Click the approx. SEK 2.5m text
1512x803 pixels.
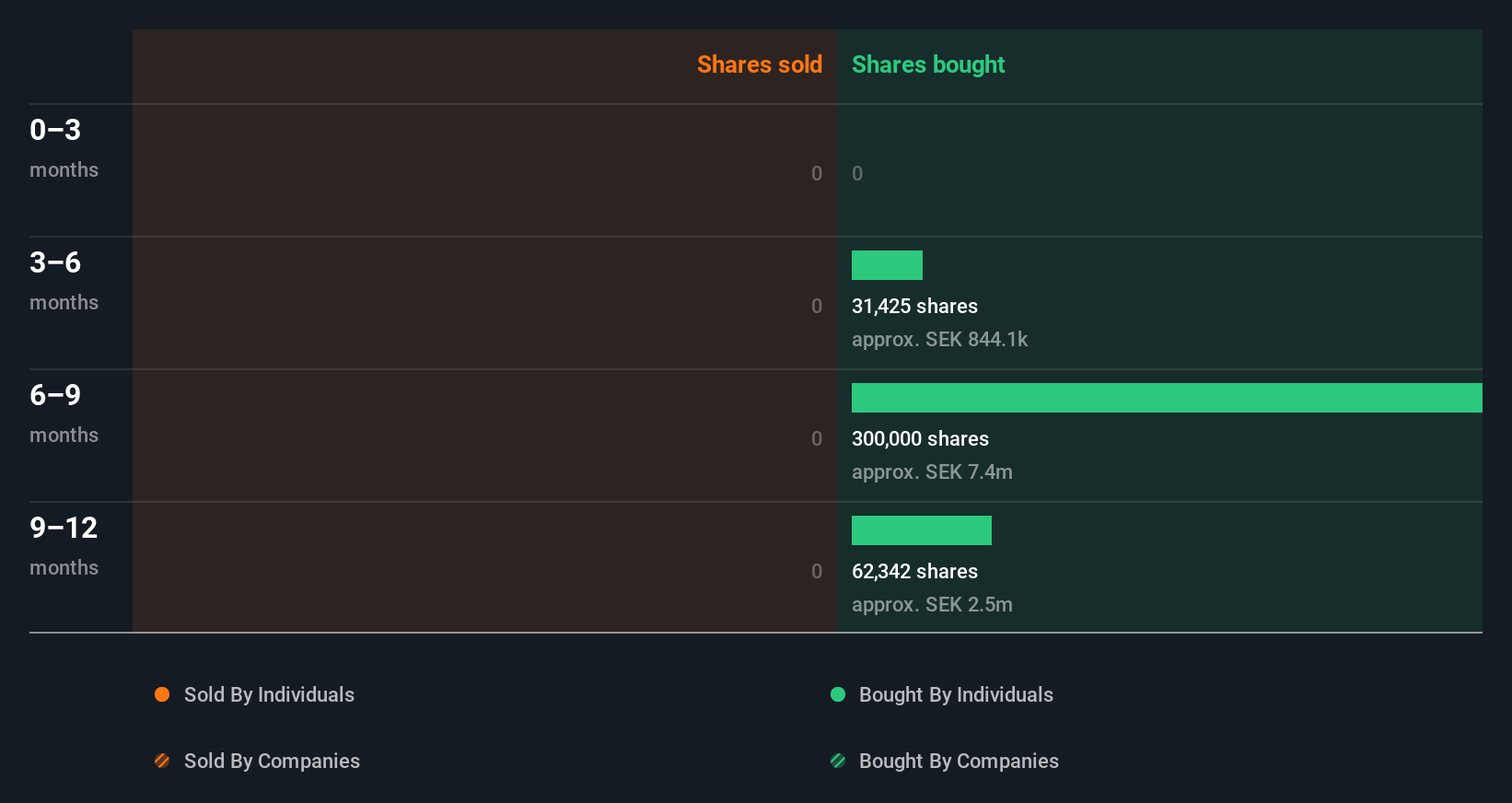click(x=932, y=604)
